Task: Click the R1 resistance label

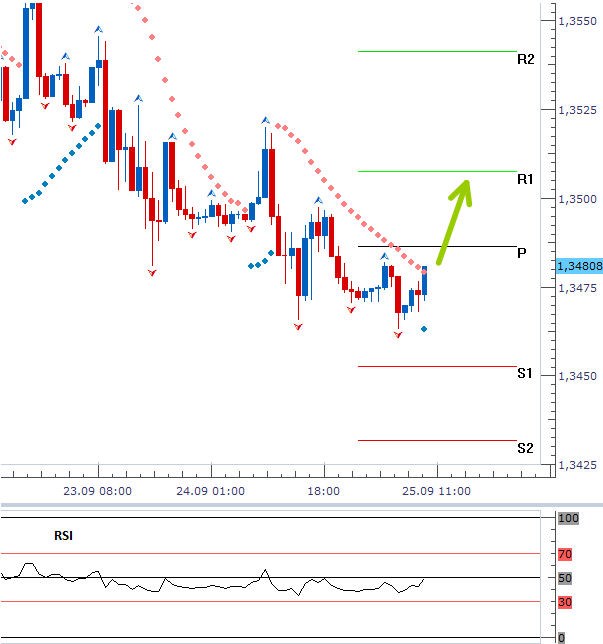Action: tap(525, 179)
